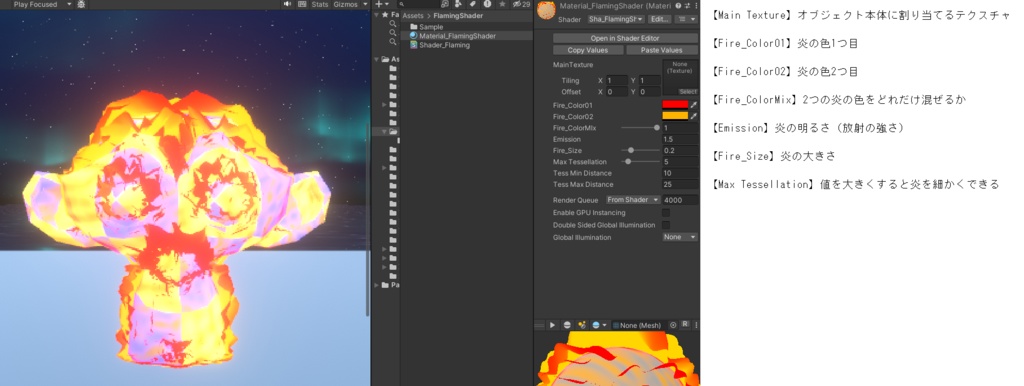Click the keyboard shortcuts icon in Game view

pos(302,4)
